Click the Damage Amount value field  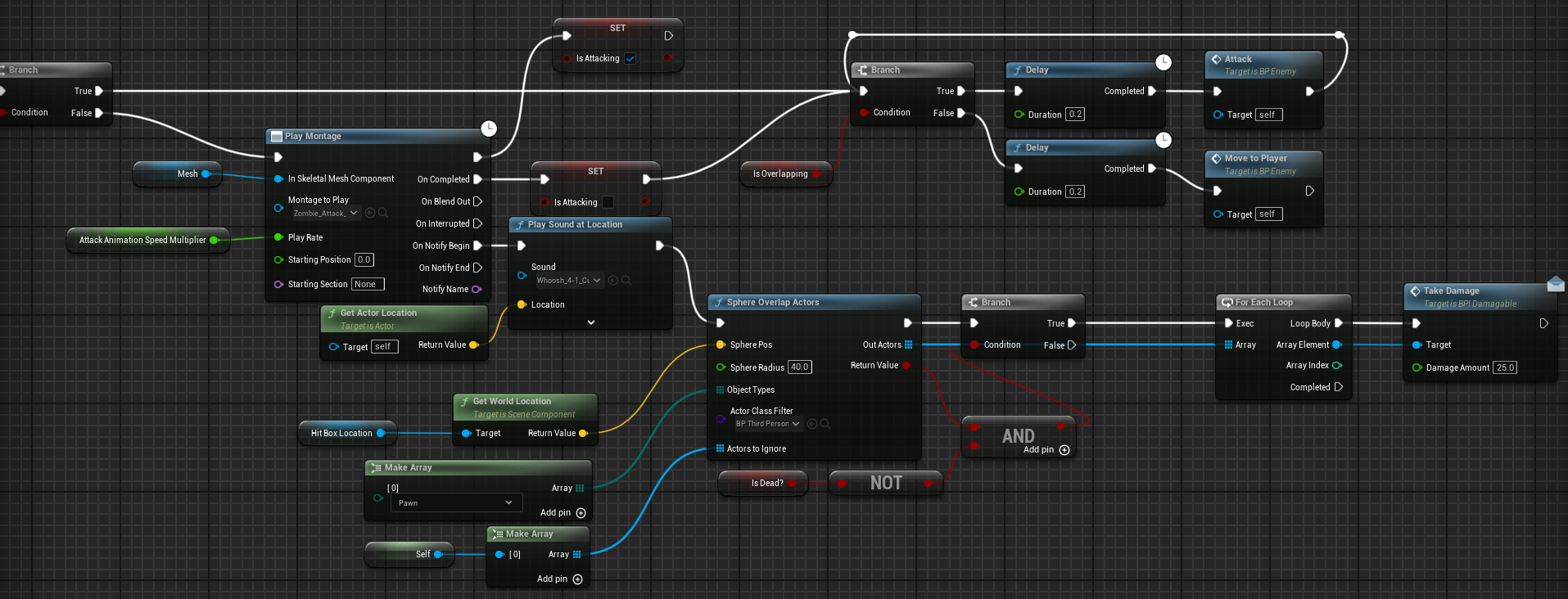[1505, 367]
